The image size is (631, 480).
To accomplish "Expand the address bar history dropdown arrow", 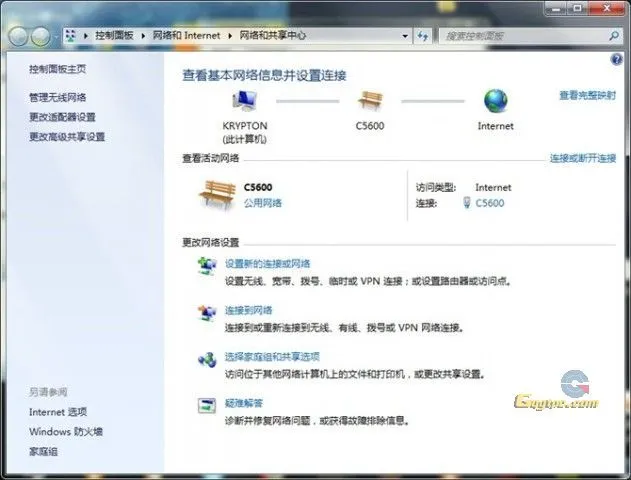I will click(405, 36).
